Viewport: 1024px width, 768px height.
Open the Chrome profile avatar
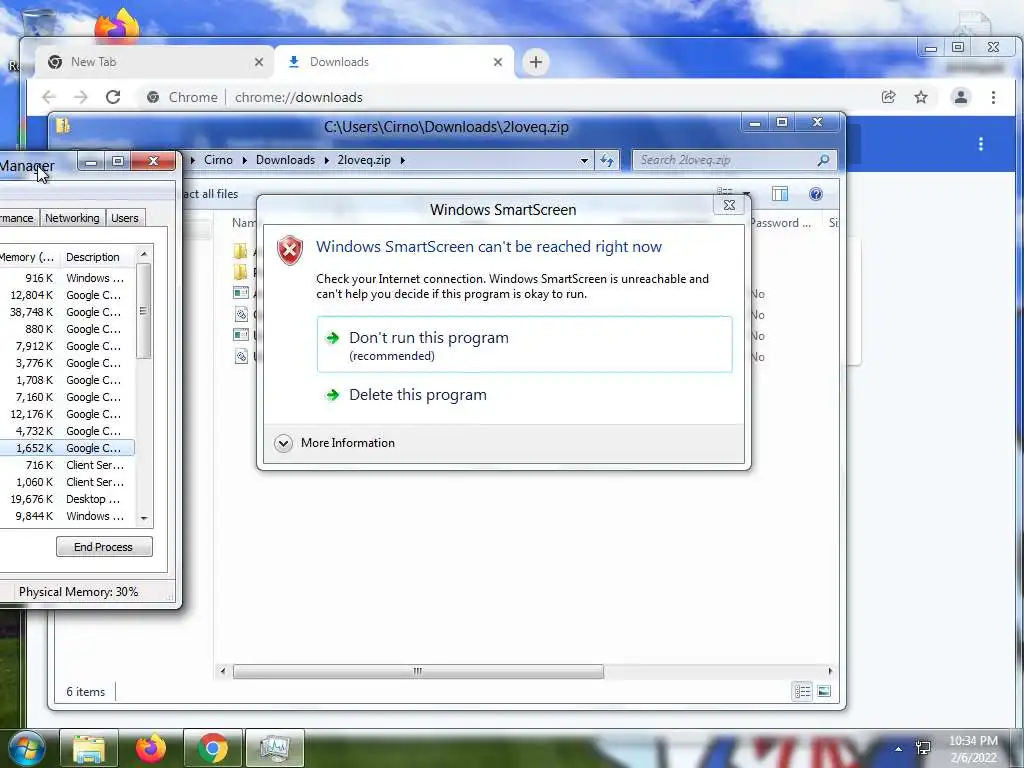click(961, 97)
